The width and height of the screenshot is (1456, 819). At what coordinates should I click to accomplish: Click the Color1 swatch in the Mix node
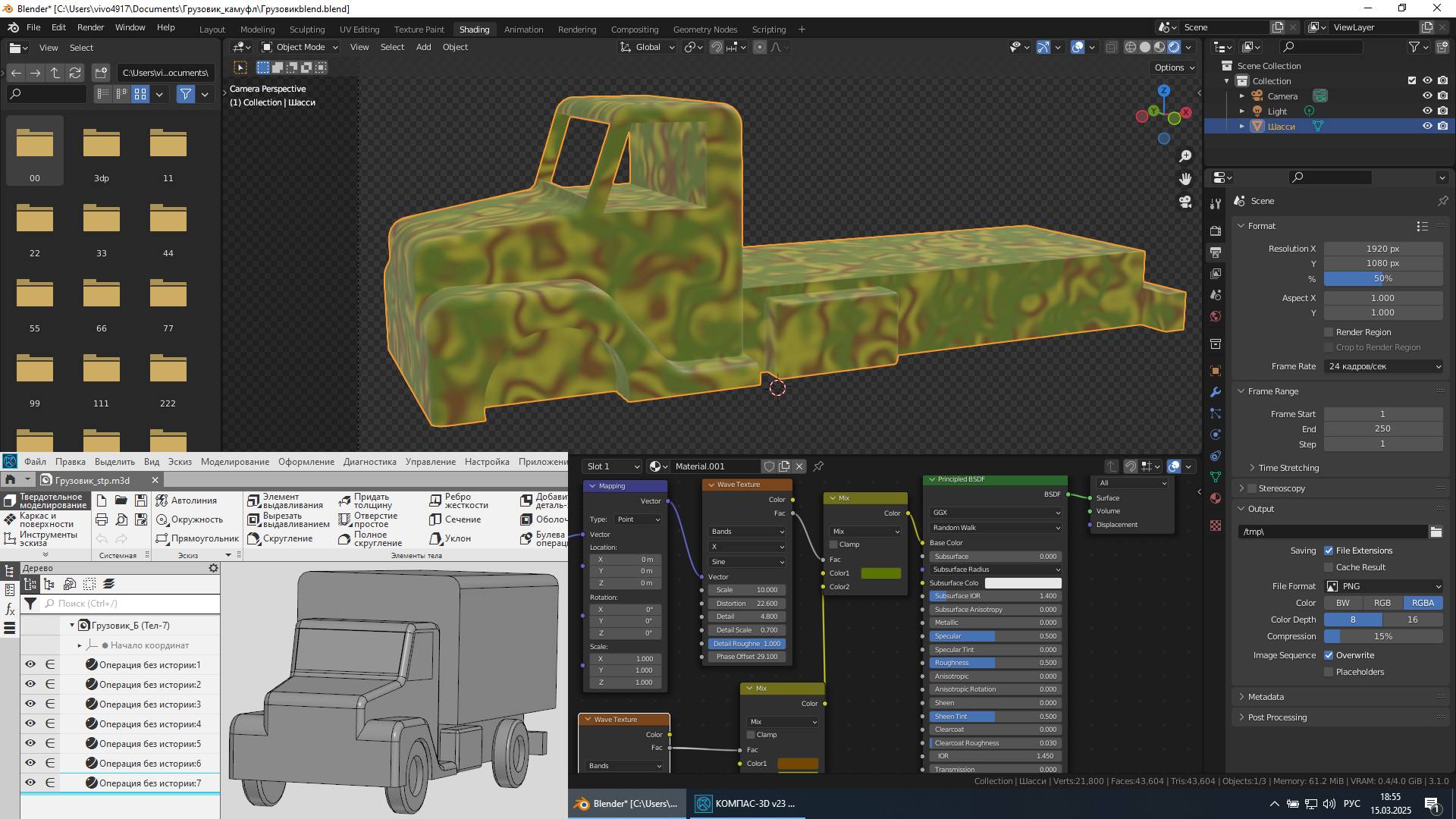coord(881,573)
